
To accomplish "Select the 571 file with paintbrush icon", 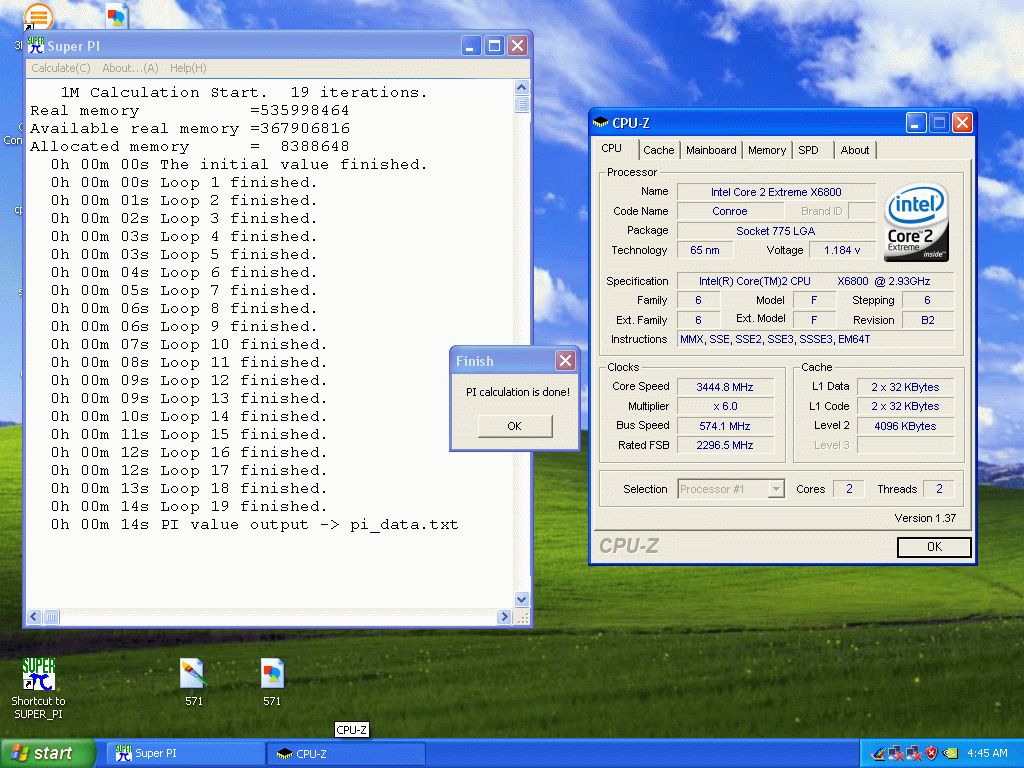I will [x=193, y=674].
